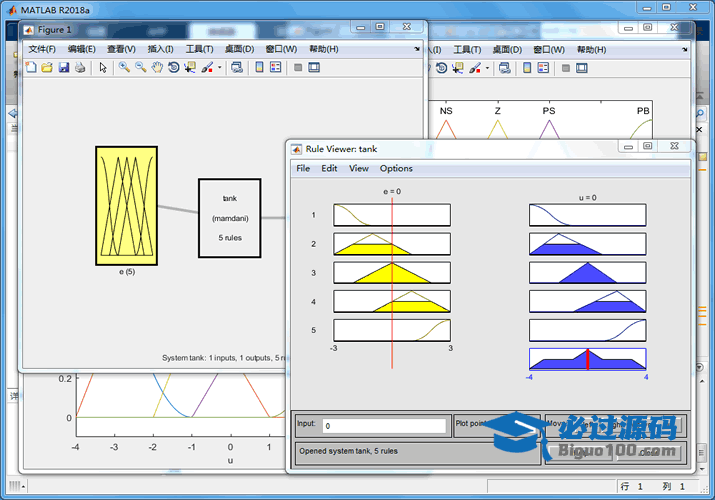Click Show Plot Tools icon in Figure 1
Screen dimensions: 715x500
(x=314, y=67)
